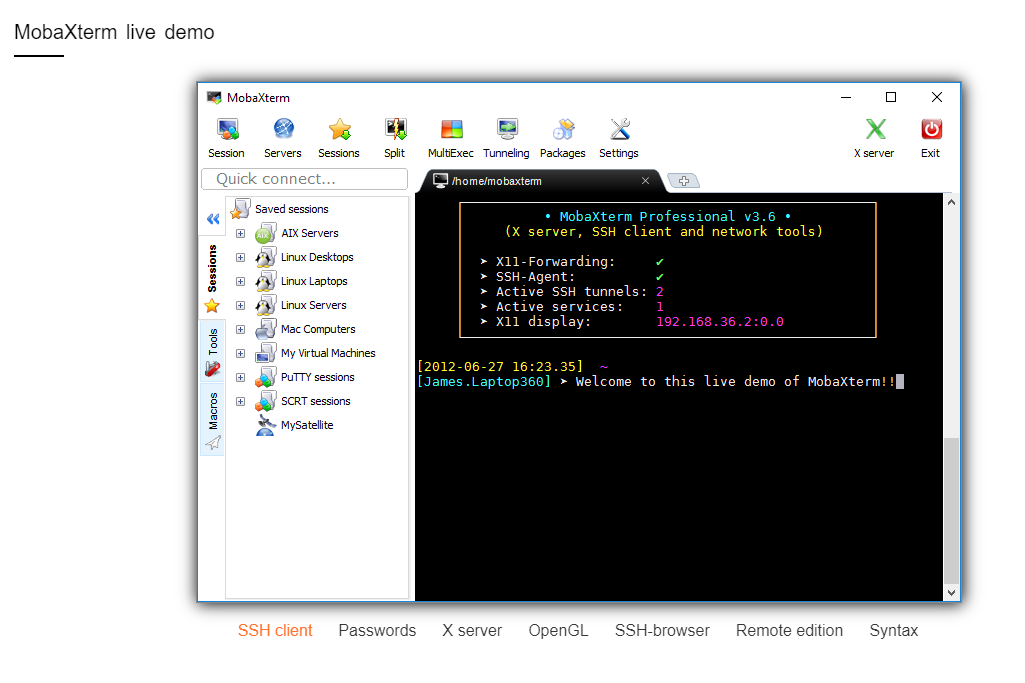Collapse sidebar with double-arrow icon
Viewport: 1025px width, 683px height.
pos(213,220)
